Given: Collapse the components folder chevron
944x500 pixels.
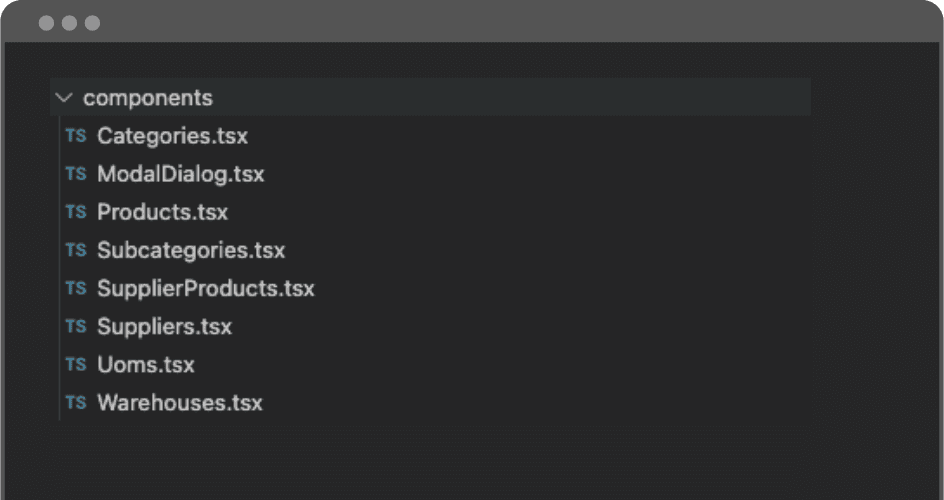Looking at the screenshot, I should [63, 97].
